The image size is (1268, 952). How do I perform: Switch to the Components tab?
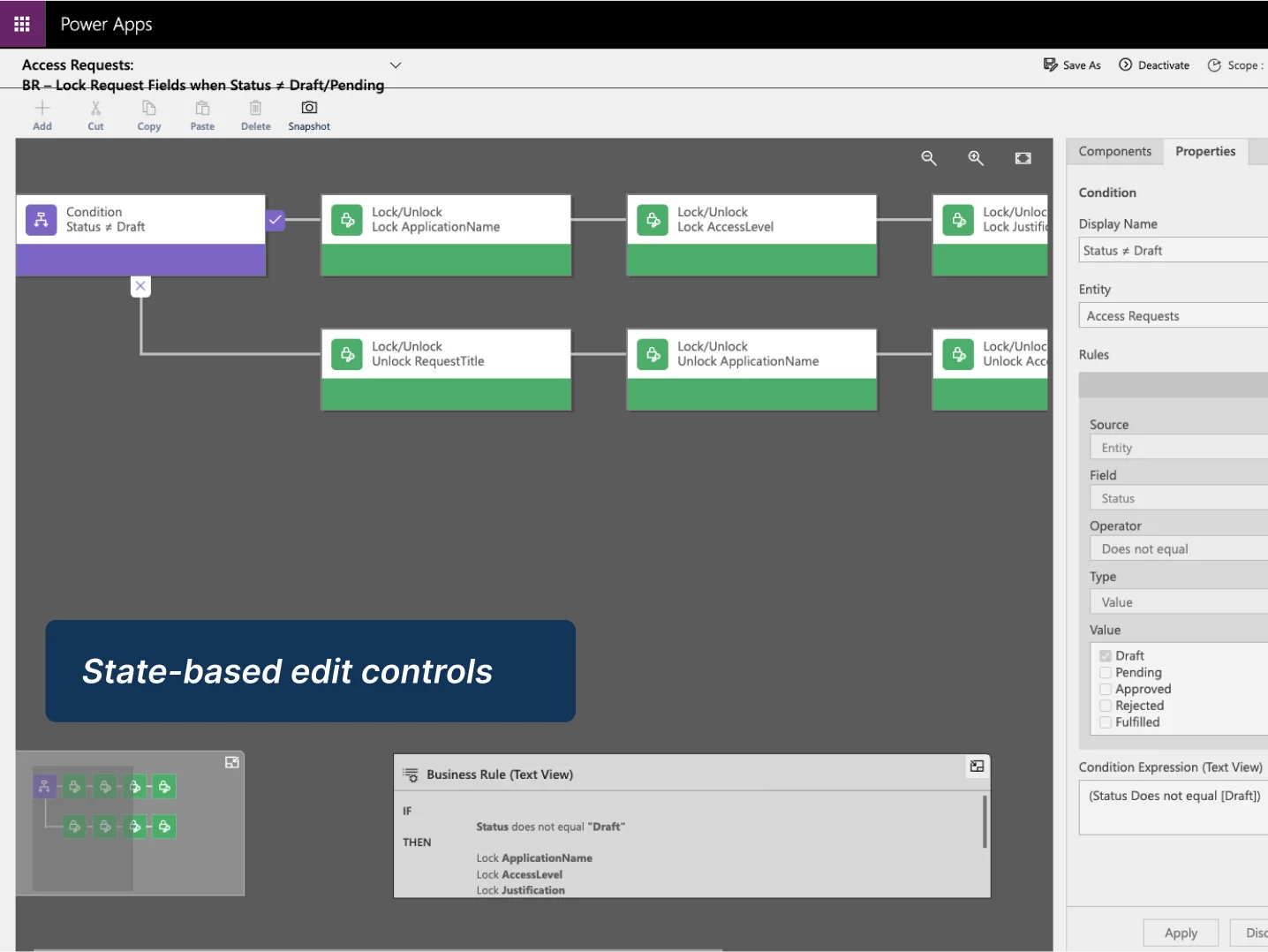pos(1114,152)
